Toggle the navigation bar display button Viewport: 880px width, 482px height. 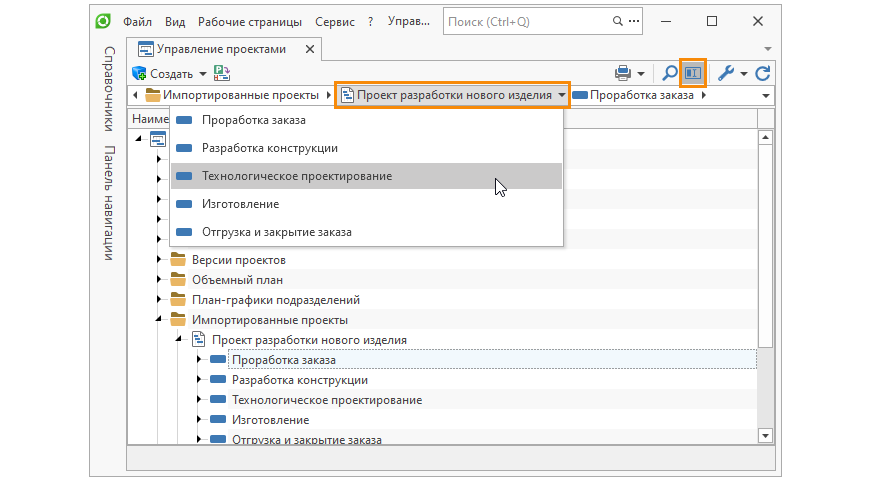pyautogui.click(x=693, y=73)
